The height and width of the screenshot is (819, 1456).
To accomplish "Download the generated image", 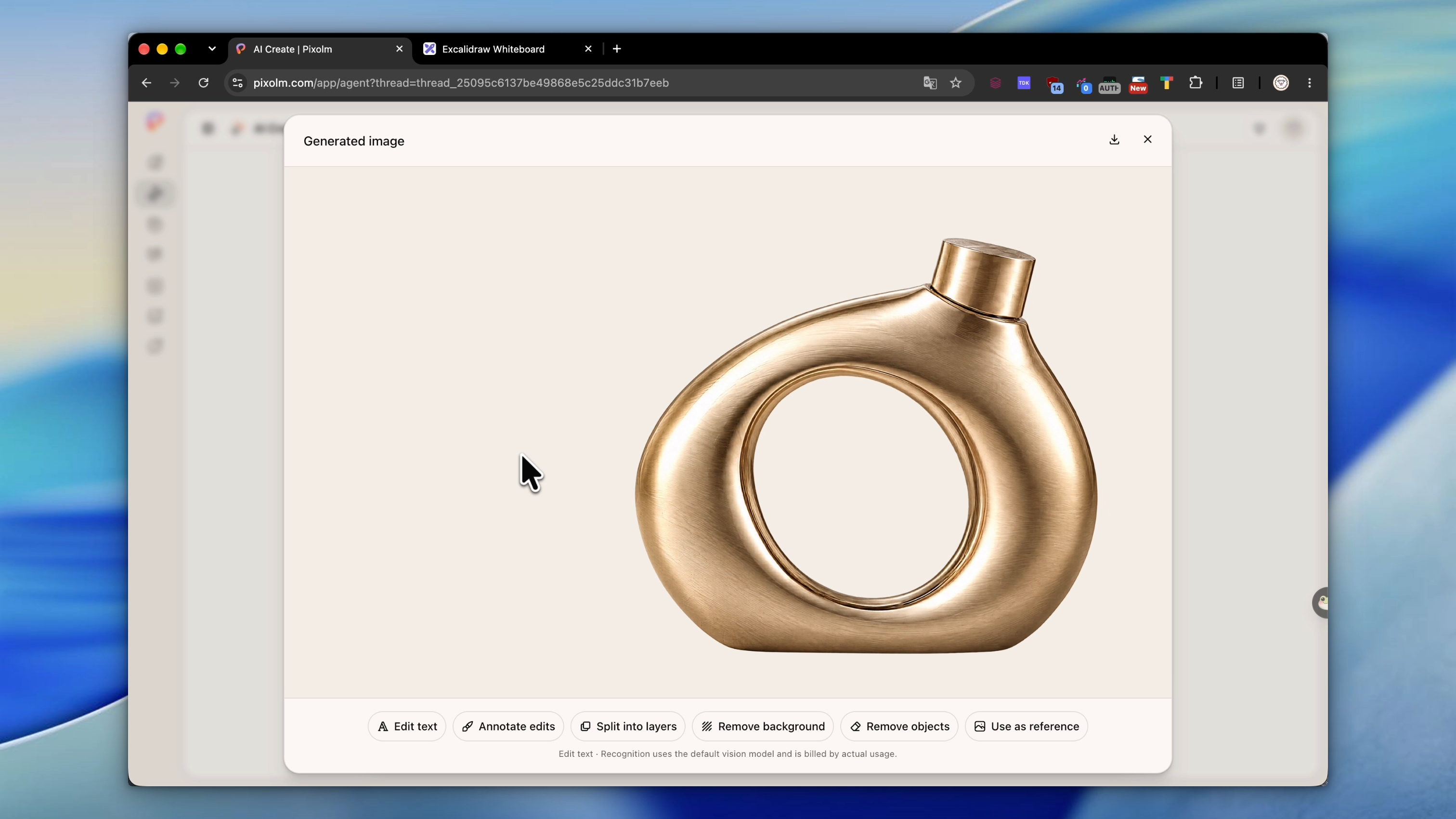I will point(1114,140).
